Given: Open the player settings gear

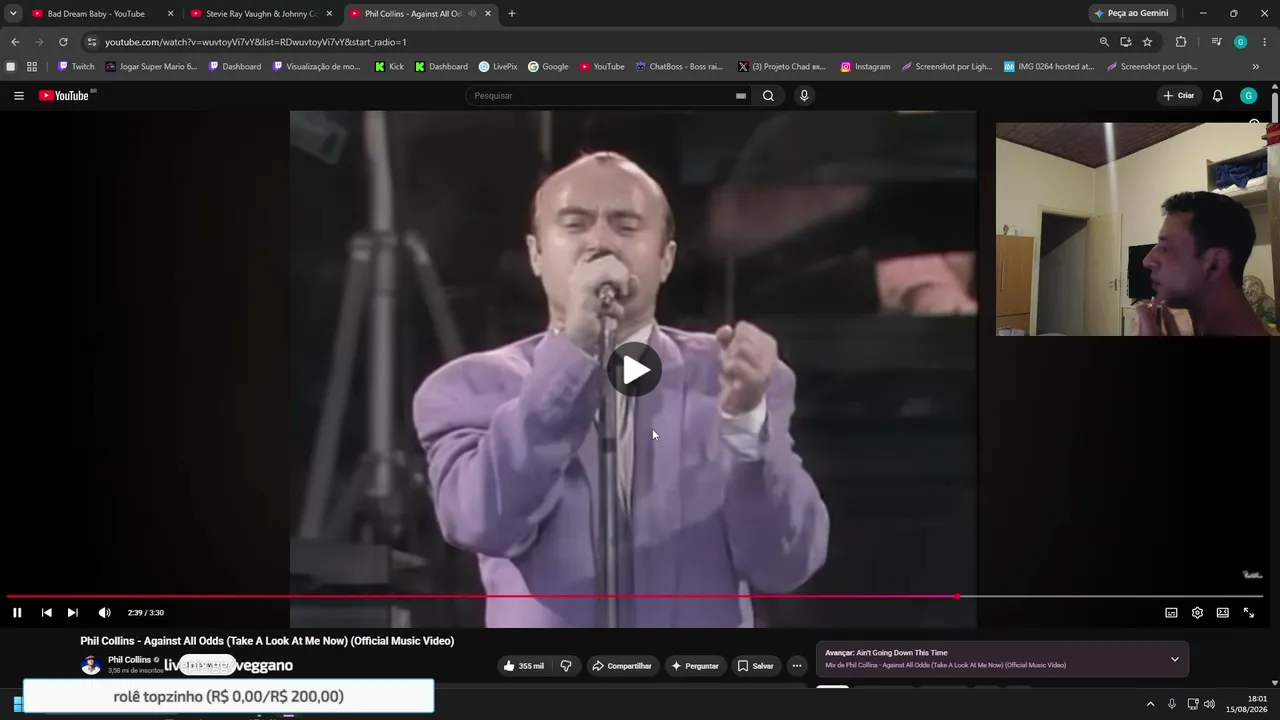Looking at the screenshot, I should pos(1197,613).
